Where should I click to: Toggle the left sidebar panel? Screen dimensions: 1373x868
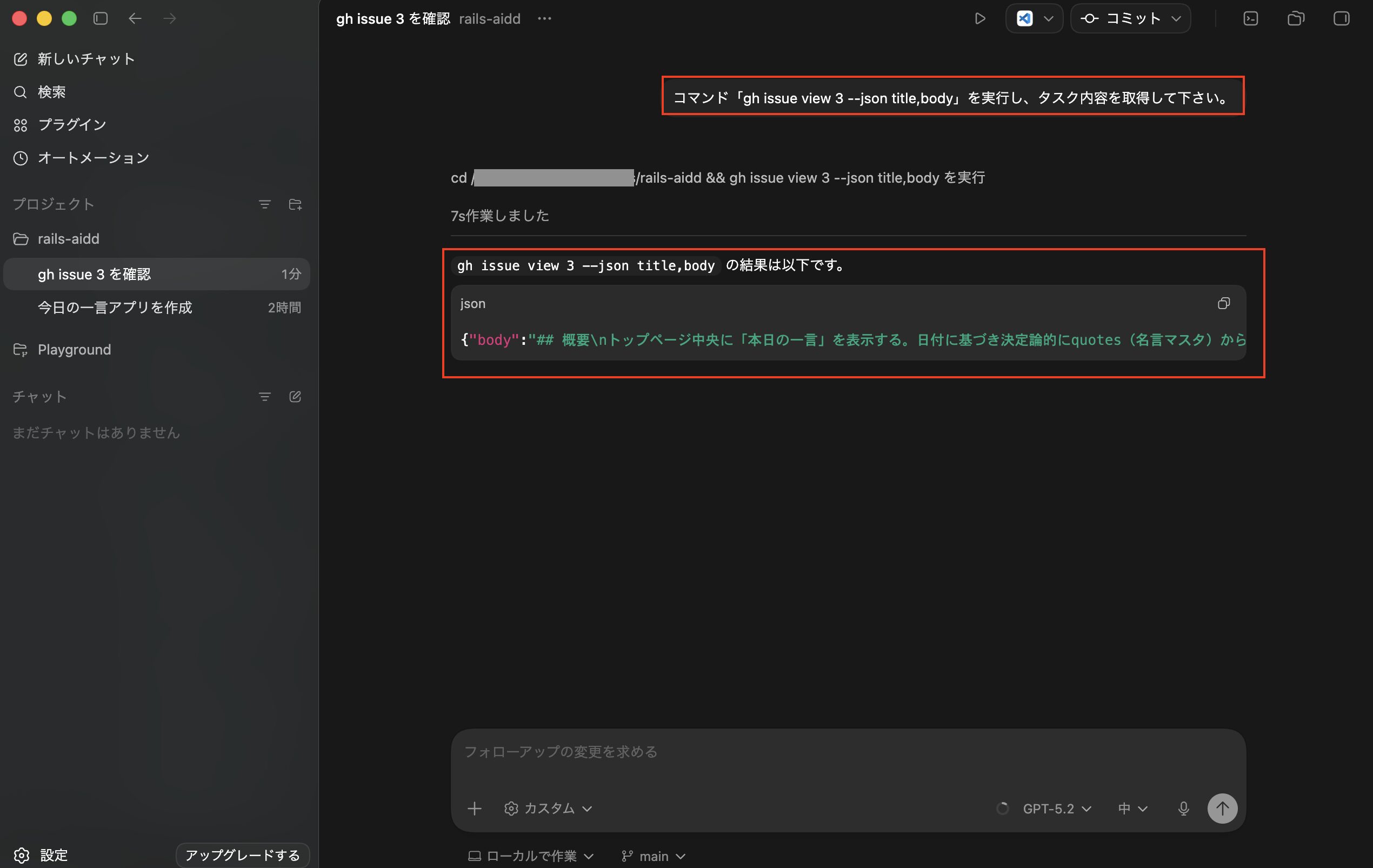pos(101,19)
